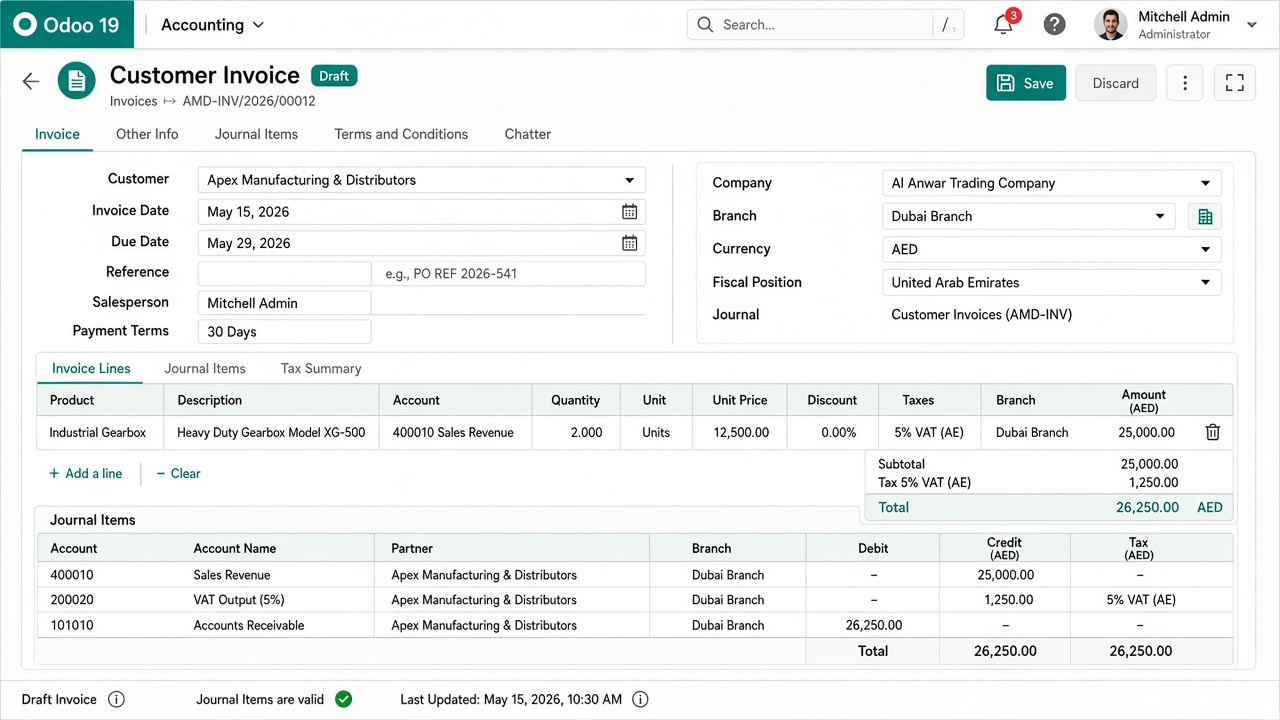This screenshot has width=1280, height=720.
Task: Click the VAT Output (5%) account name
Action: [x=239, y=600]
